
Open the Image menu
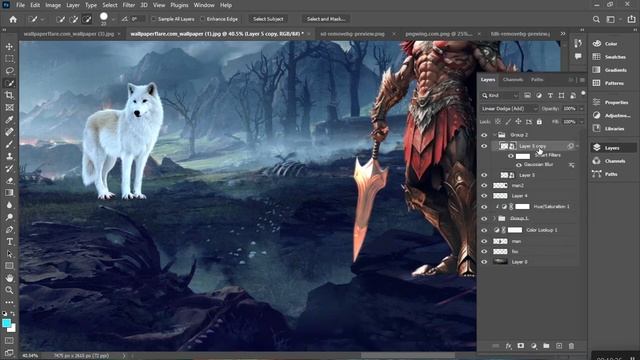(x=53, y=5)
